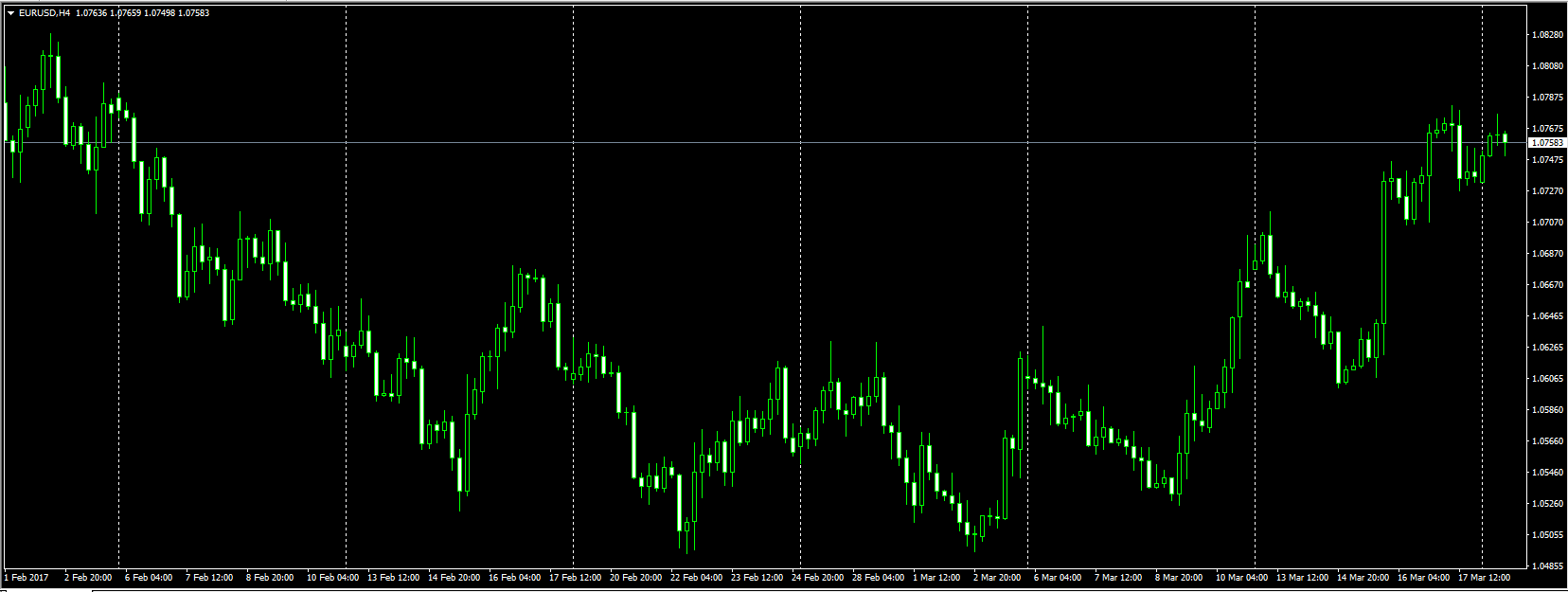Pick the 1.05460 price scale label
Image resolution: width=1568 pixels, height=592 pixels.
1547,473
